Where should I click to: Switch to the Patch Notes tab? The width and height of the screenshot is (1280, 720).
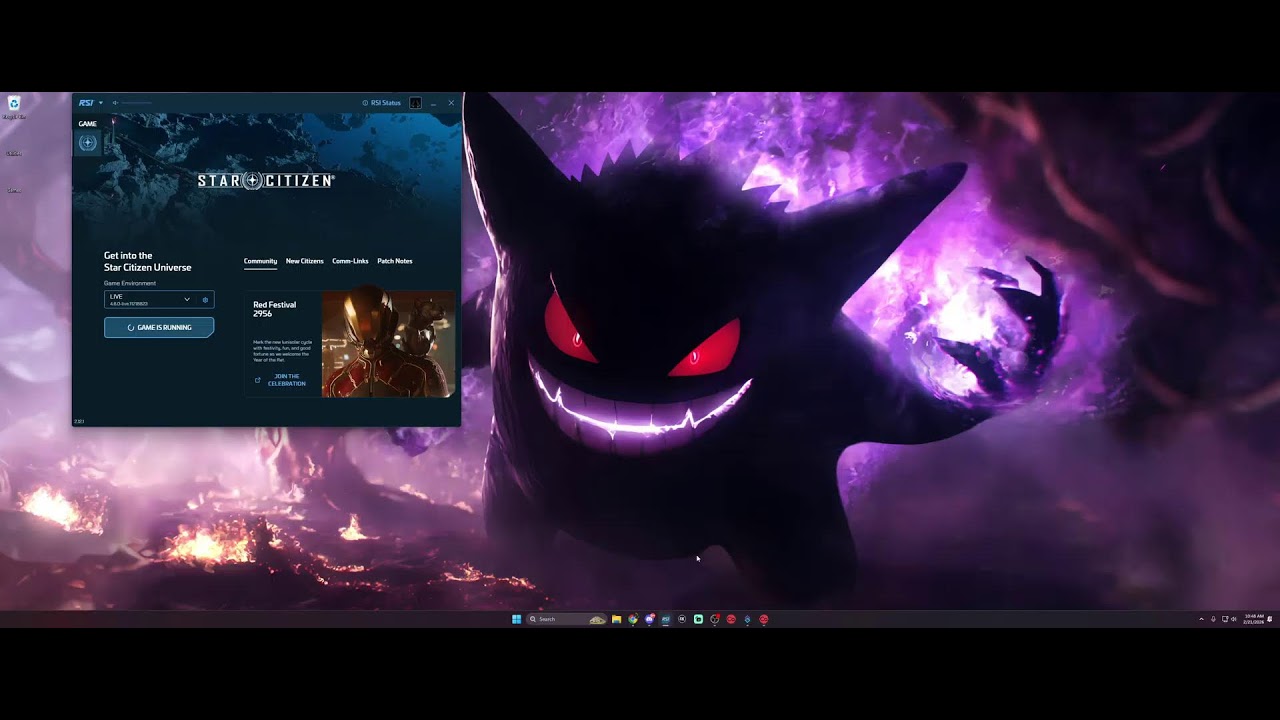click(395, 261)
